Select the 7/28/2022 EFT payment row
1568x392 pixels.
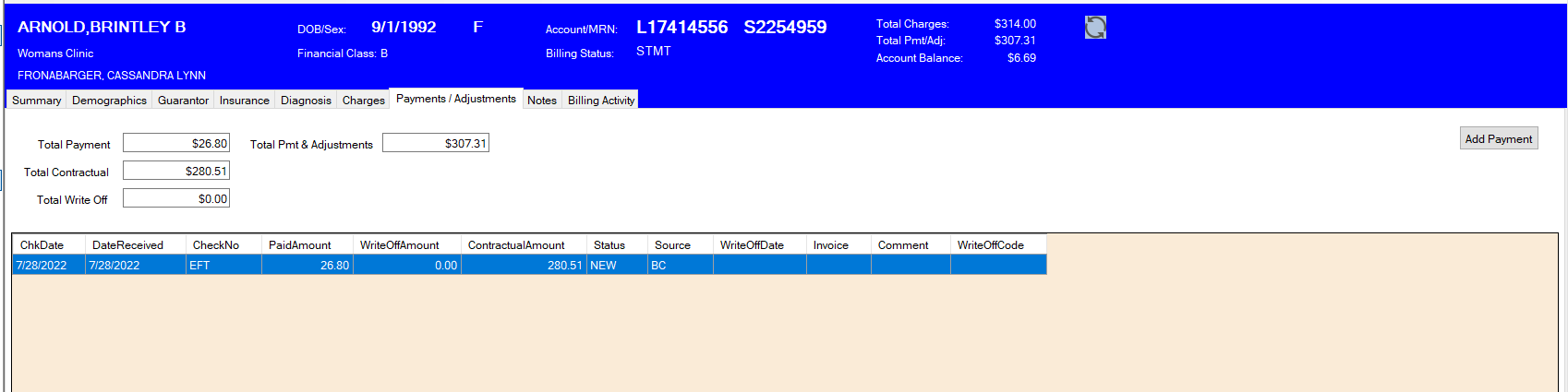tap(369, 265)
